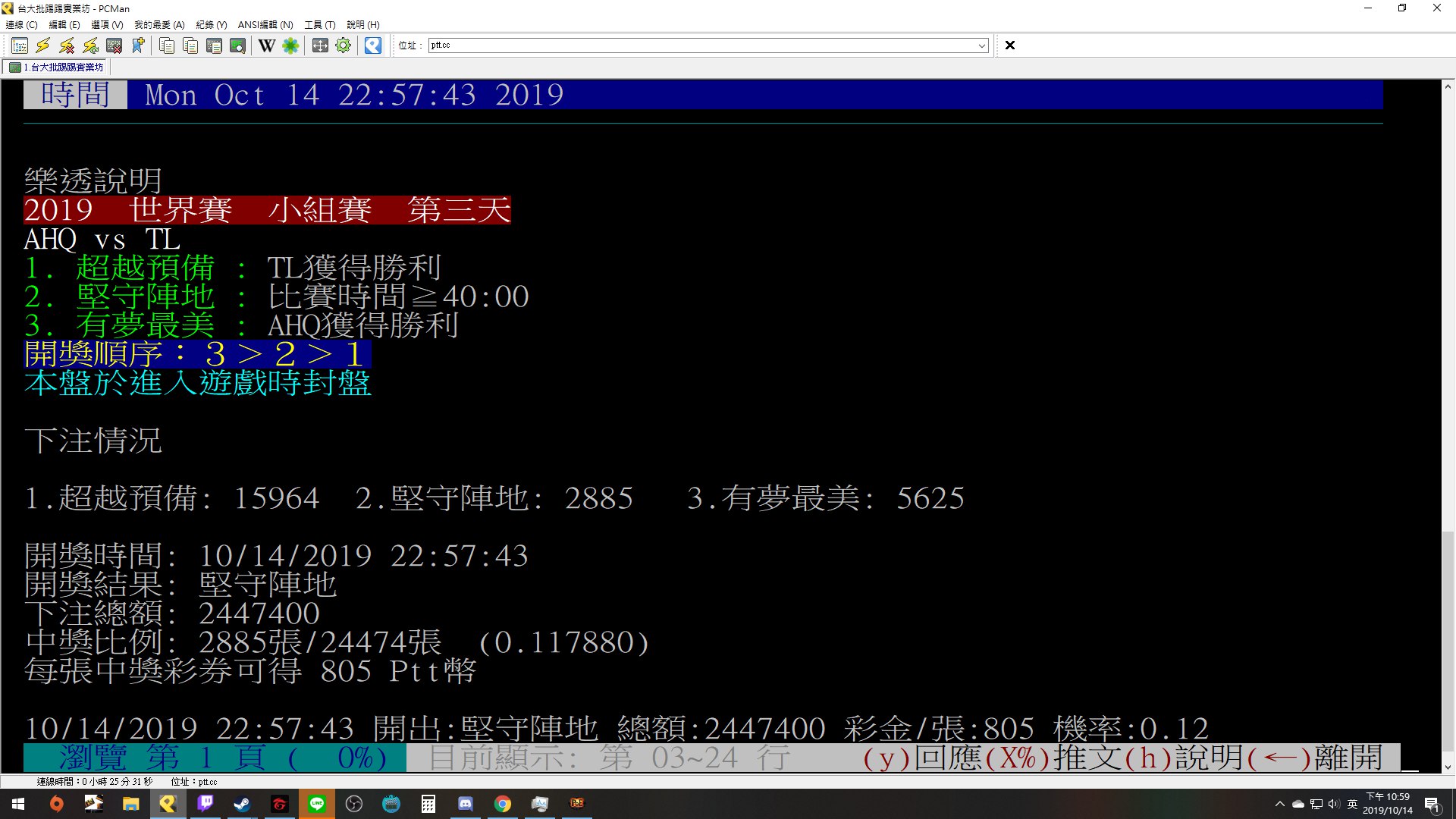Screen dimensions: 1456x819
Task: Open the 我的最愛 (A) favorites menu
Action: pos(159,25)
